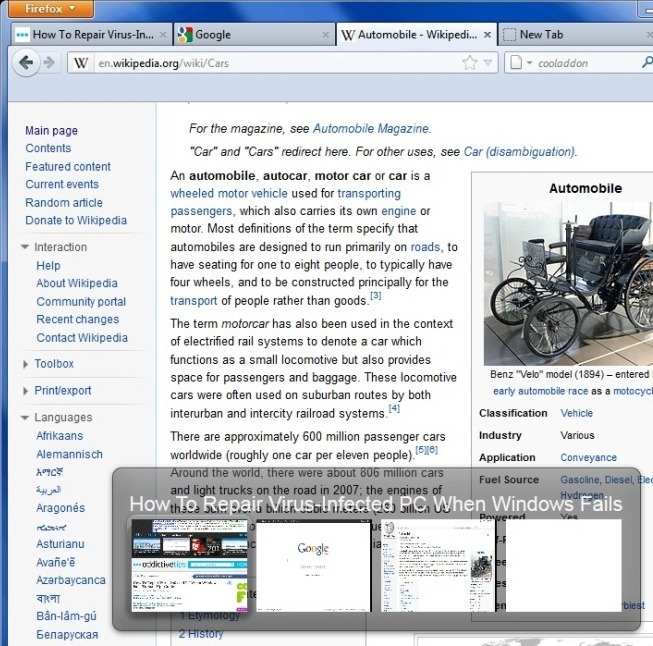Screen dimensions: 653x646
Task: Open Donate to Wikipedia link
Action: pos(76,220)
